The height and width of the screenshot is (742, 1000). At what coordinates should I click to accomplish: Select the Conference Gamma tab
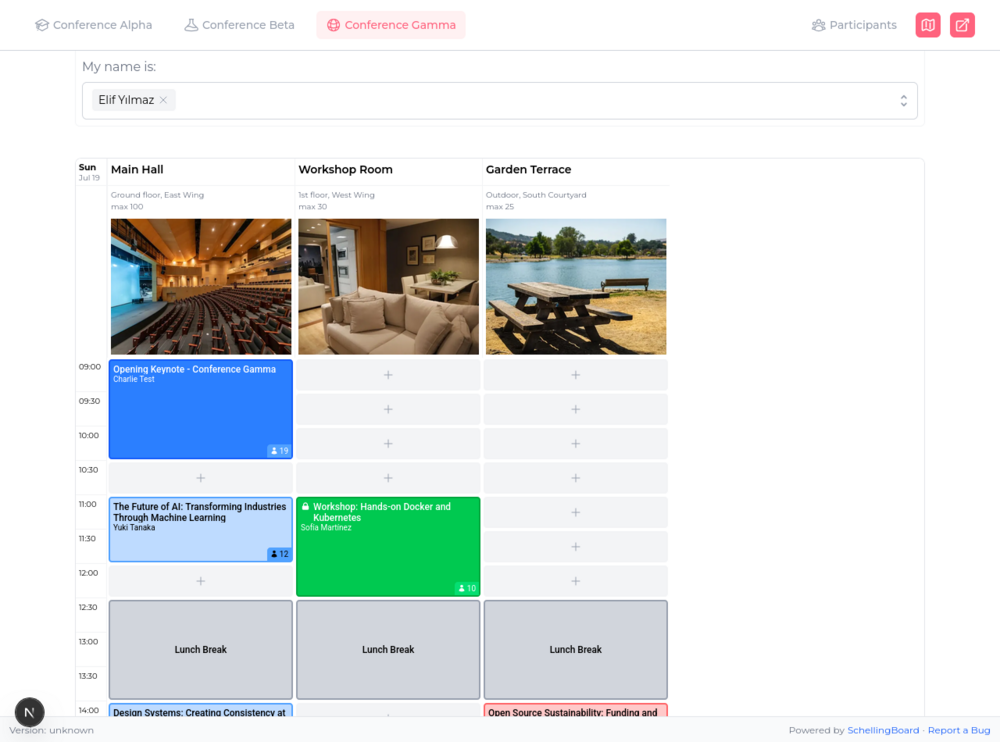391,25
